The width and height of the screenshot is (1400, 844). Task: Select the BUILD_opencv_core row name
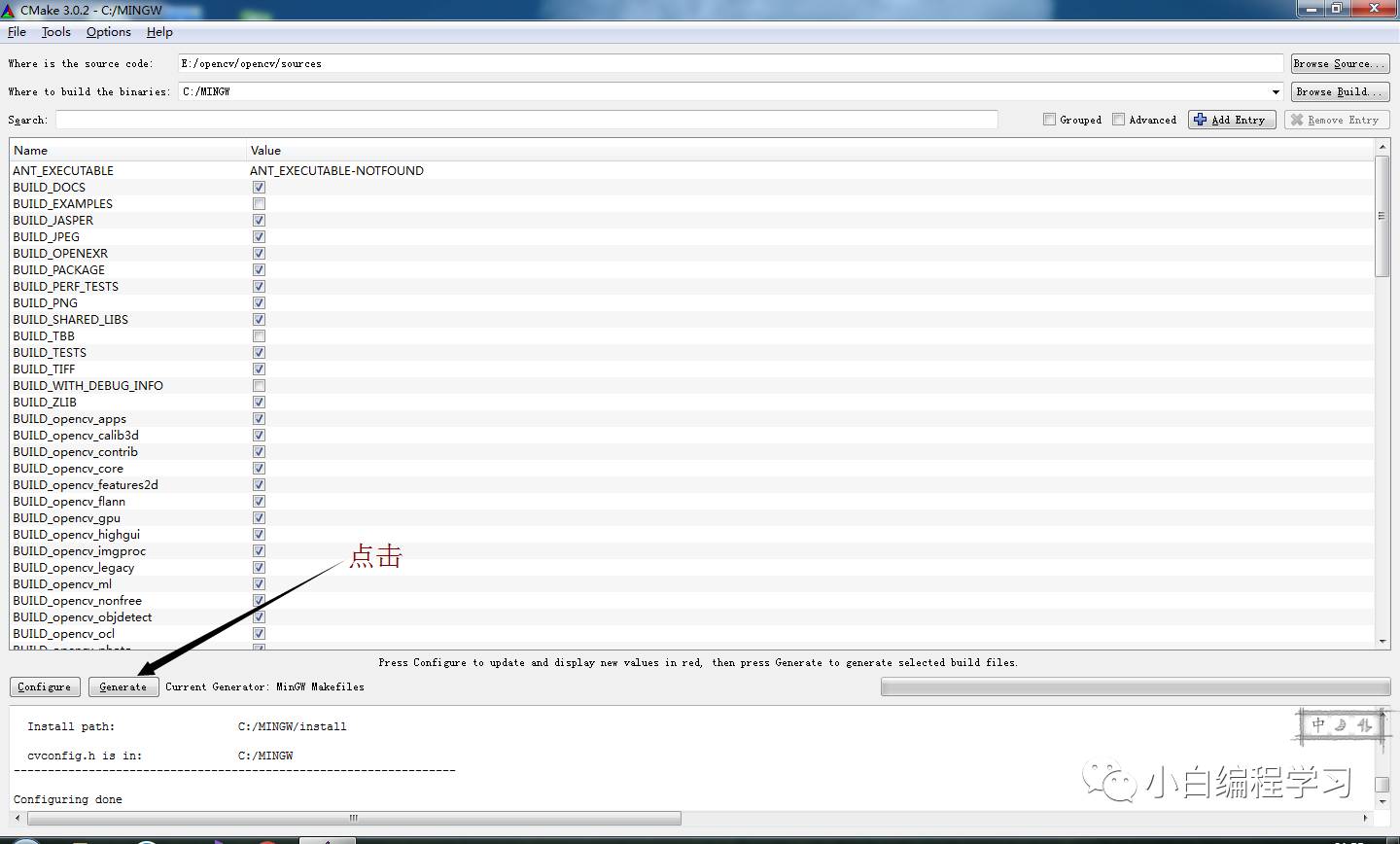click(x=68, y=469)
